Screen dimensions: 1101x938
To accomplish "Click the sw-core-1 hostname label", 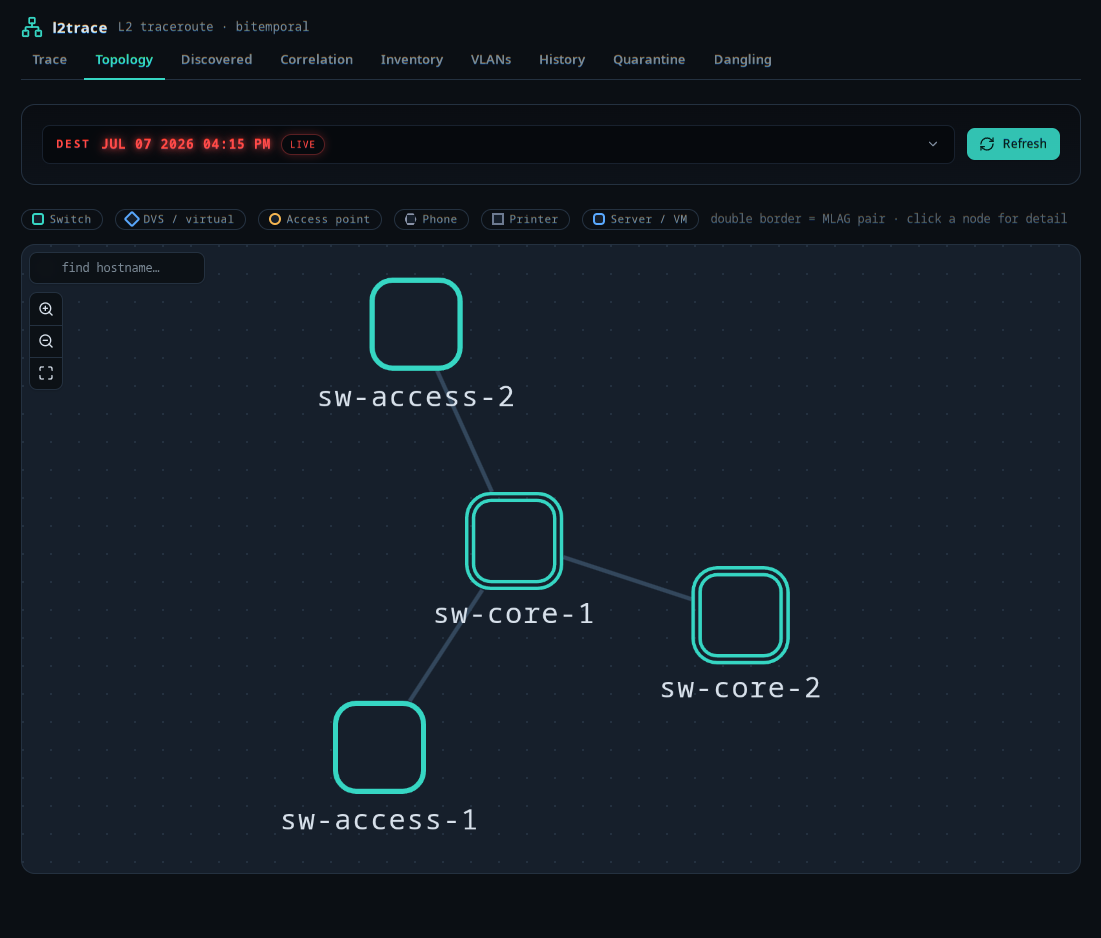I will [514, 614].
